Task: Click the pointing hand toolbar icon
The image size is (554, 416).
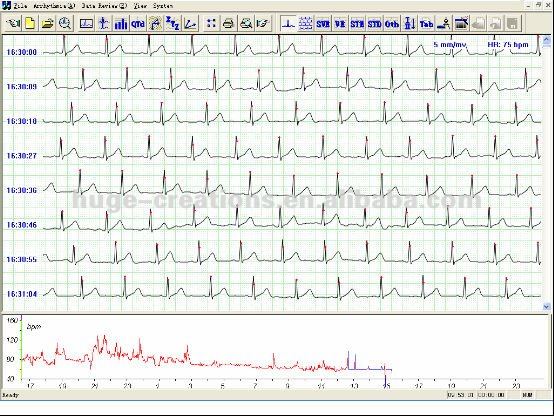Action: pyautogui.click(x=13, y=23)
